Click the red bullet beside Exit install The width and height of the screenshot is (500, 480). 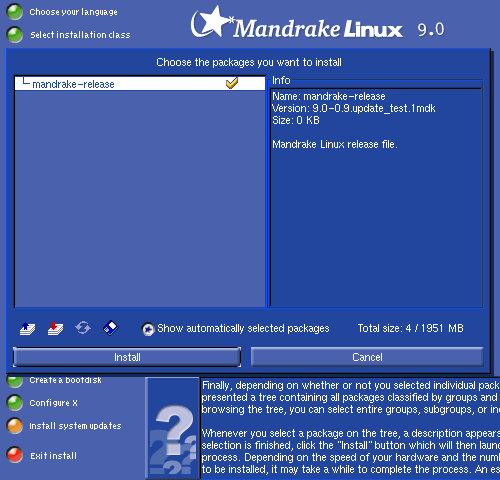pyautogui.click(x=15, y=455)
